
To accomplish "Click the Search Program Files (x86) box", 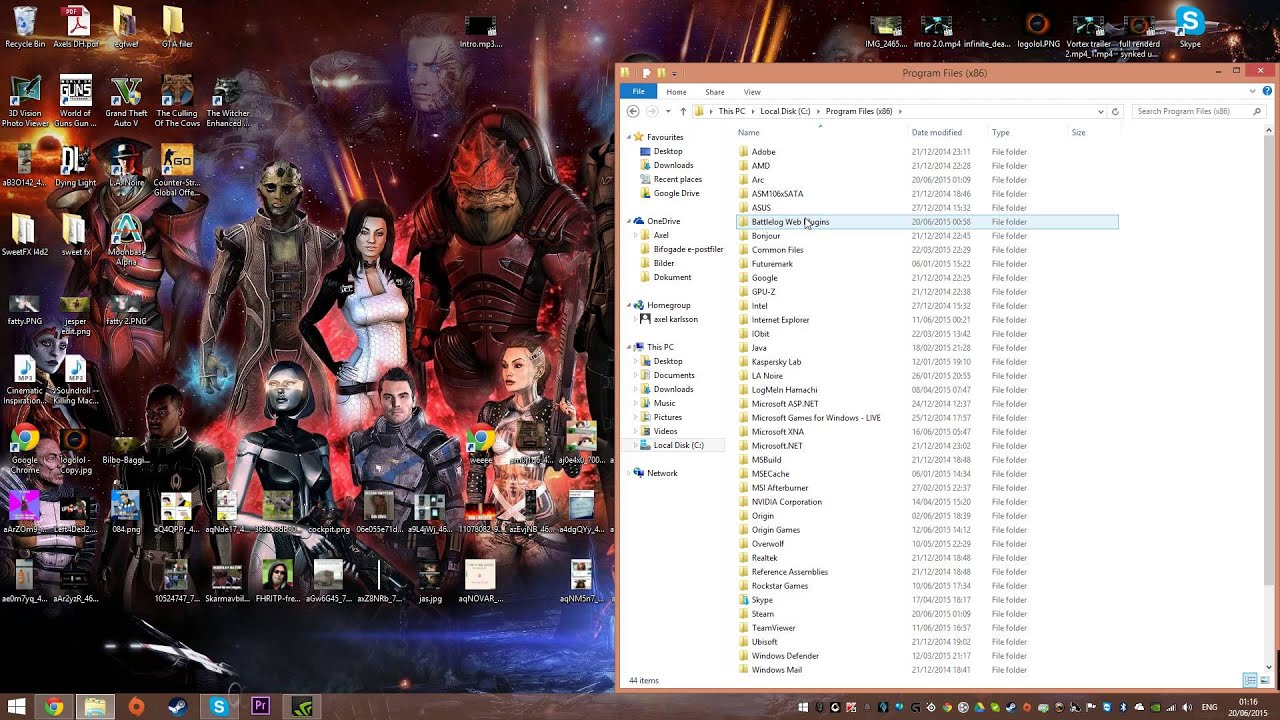I will tap(1198, 111).
